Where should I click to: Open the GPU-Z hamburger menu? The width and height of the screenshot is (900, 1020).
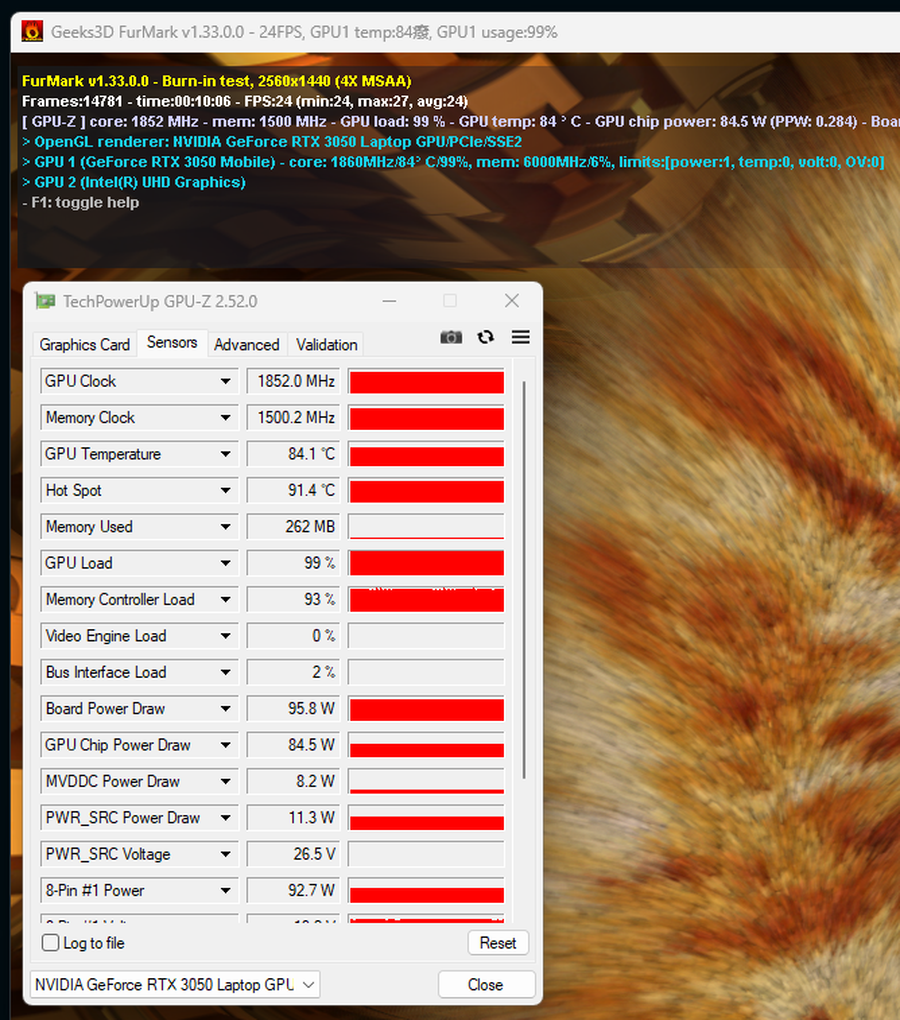(x=520, y=337)
